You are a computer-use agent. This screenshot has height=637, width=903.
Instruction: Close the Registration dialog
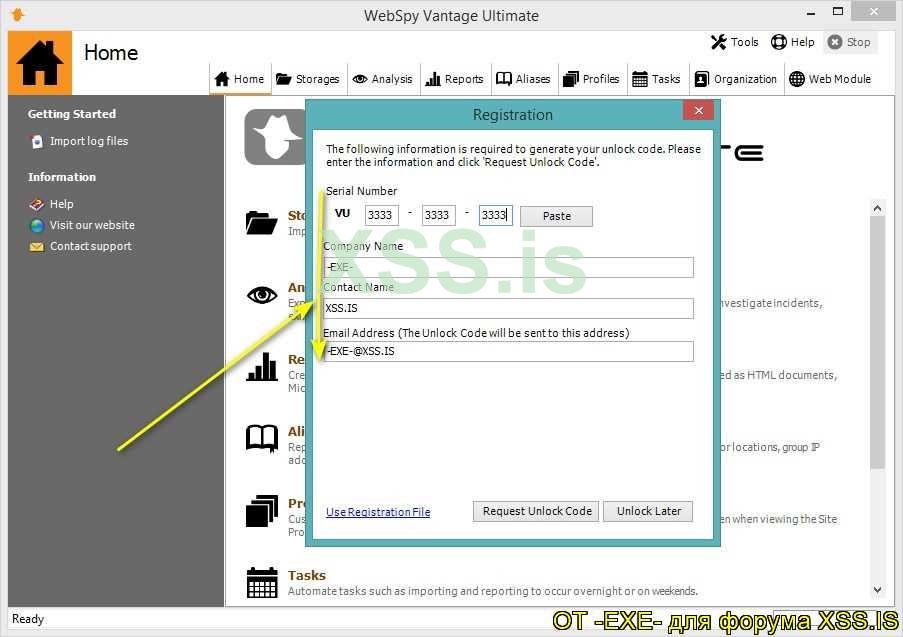[x=699, y=111]
